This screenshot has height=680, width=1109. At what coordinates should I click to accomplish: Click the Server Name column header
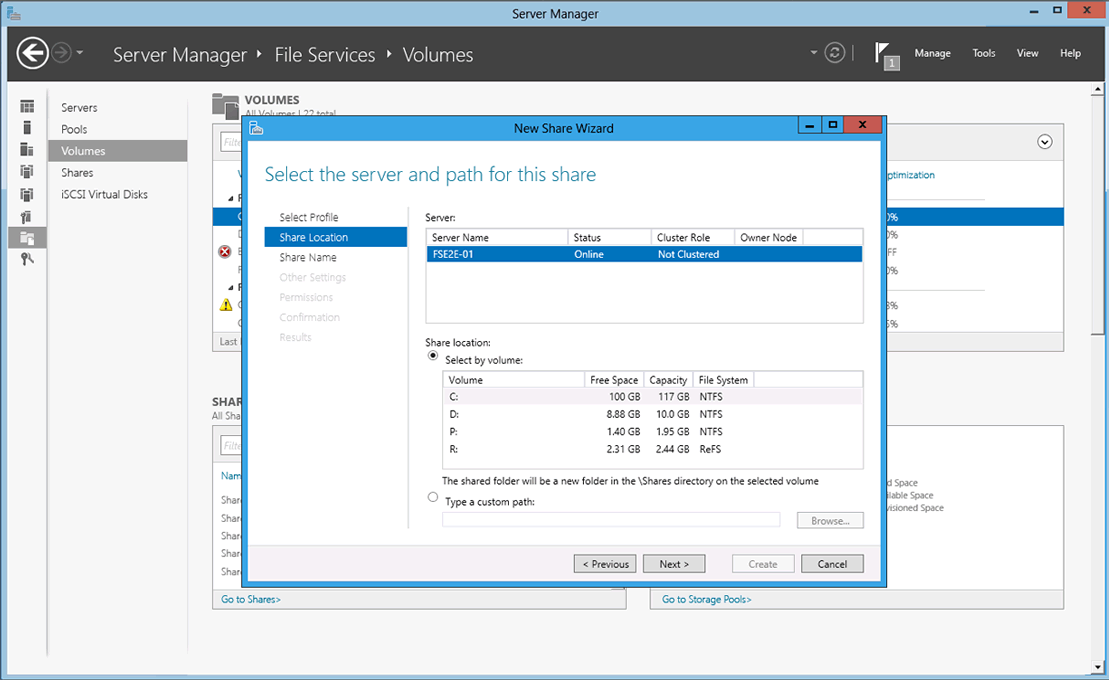(497, 238)
